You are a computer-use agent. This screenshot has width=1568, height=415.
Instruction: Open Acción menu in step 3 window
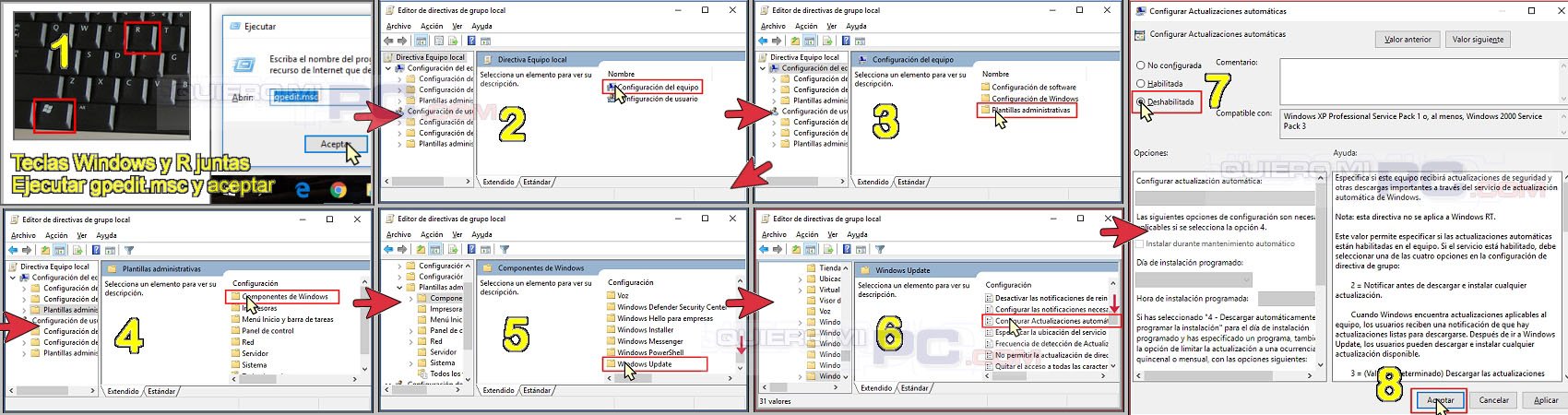[806, 26]
